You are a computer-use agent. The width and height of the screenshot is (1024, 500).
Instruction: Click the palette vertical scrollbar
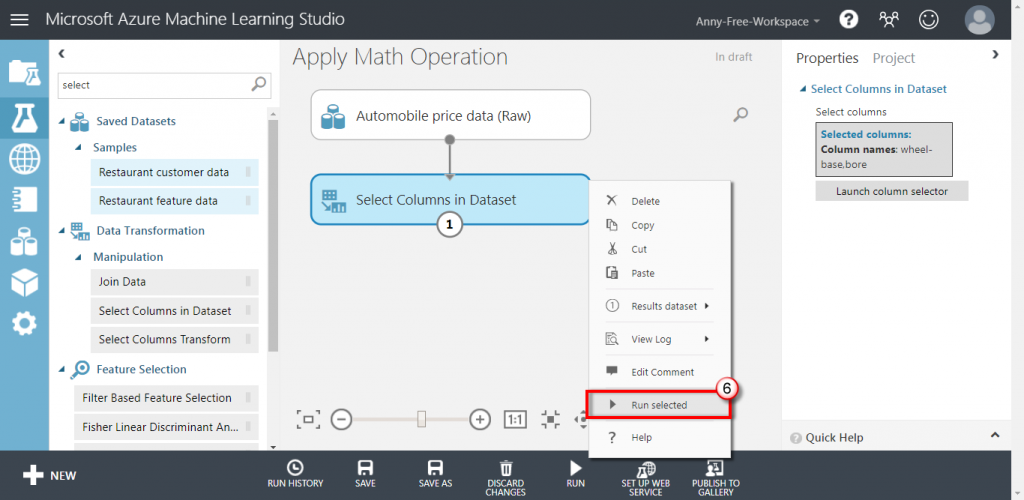click(274, 235)
